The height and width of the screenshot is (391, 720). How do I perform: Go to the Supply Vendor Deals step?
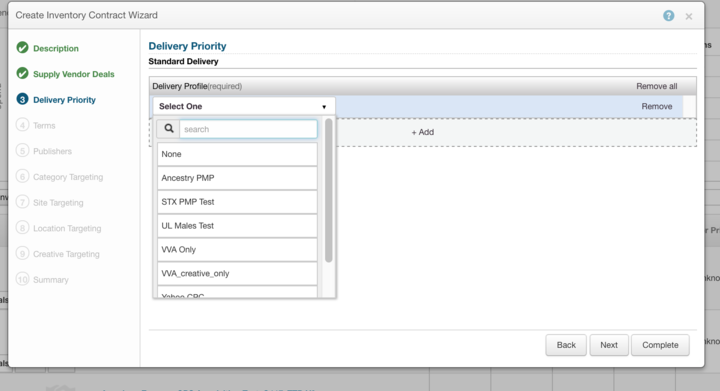pos(73,74)
